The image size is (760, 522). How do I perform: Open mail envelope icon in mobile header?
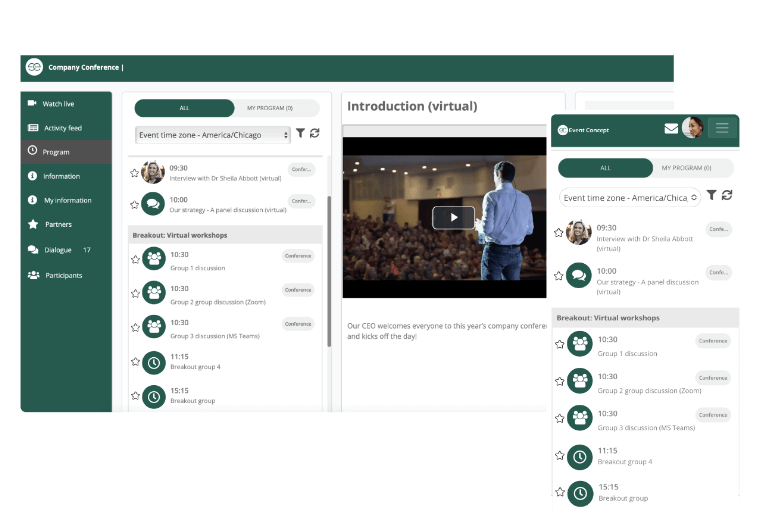(x=671, y=128)
